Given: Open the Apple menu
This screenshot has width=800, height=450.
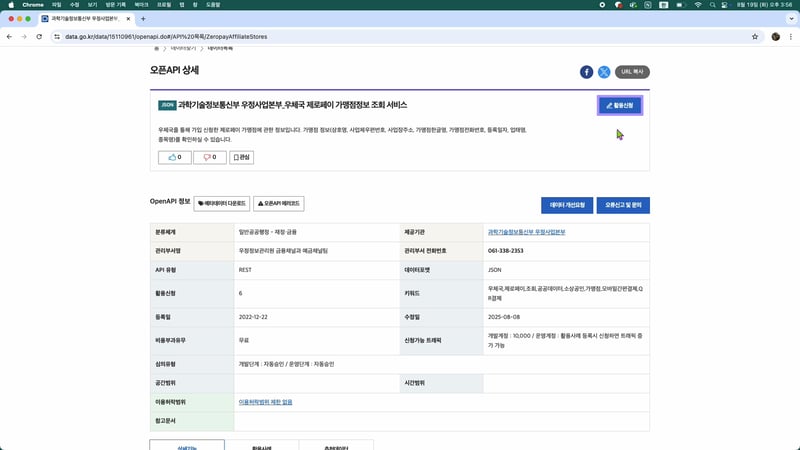Looking at the screenshot, I should click(11, 5).
